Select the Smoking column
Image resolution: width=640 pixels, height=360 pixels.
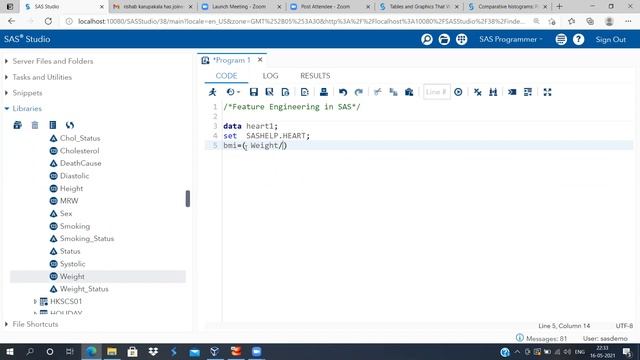coord(75,226)
